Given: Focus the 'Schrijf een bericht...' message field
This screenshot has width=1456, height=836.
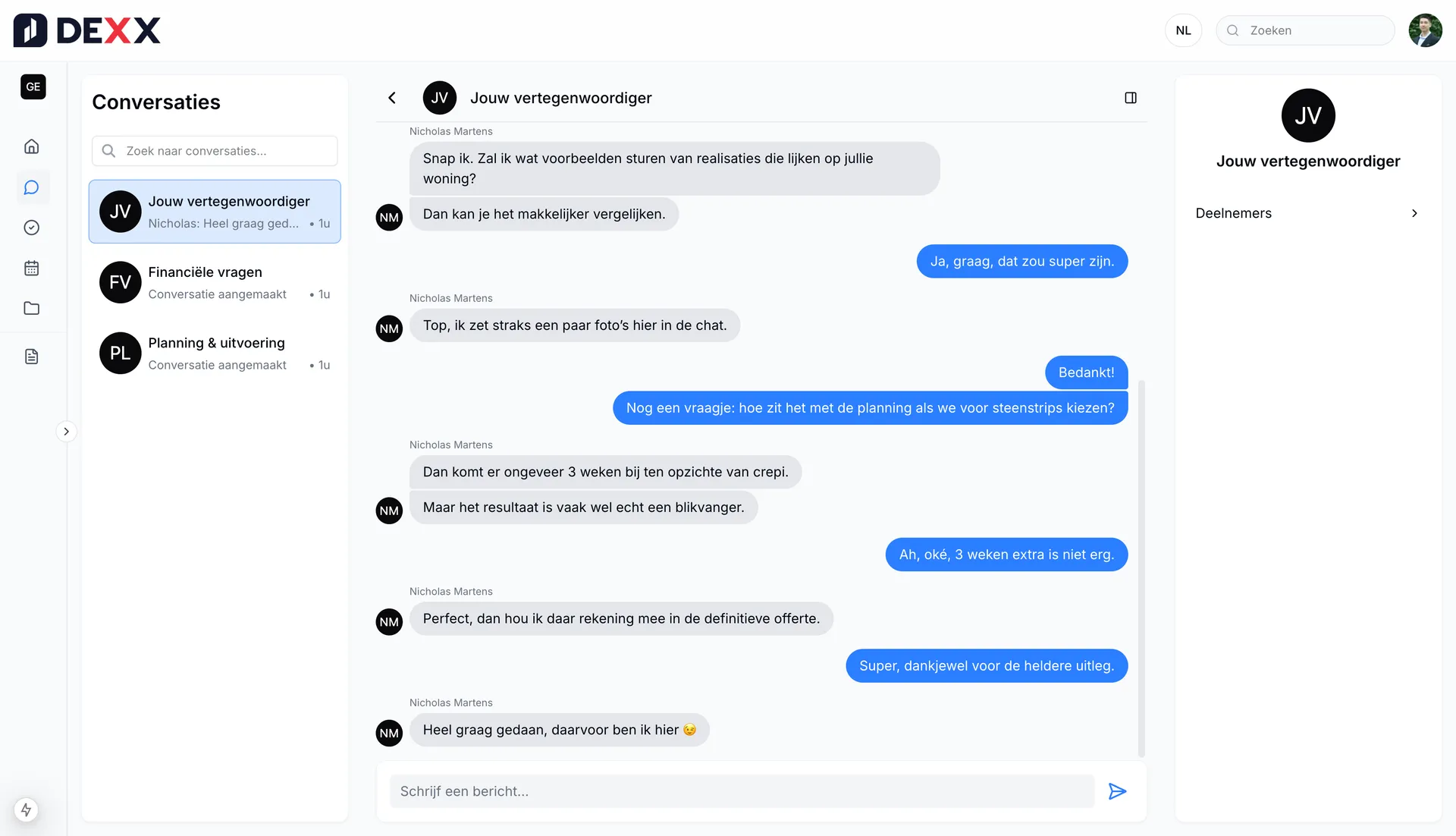Looking at the screenshot, I should [x=742, y=791].
